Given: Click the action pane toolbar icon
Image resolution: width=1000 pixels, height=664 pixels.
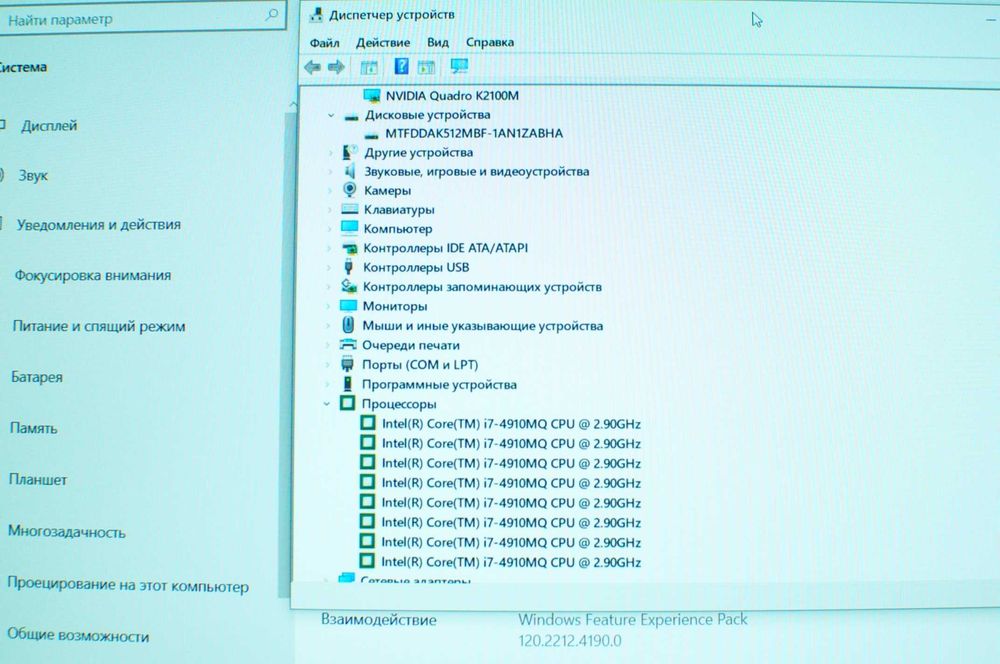Looking at the screenshot, I should click(x=426, y=66).
